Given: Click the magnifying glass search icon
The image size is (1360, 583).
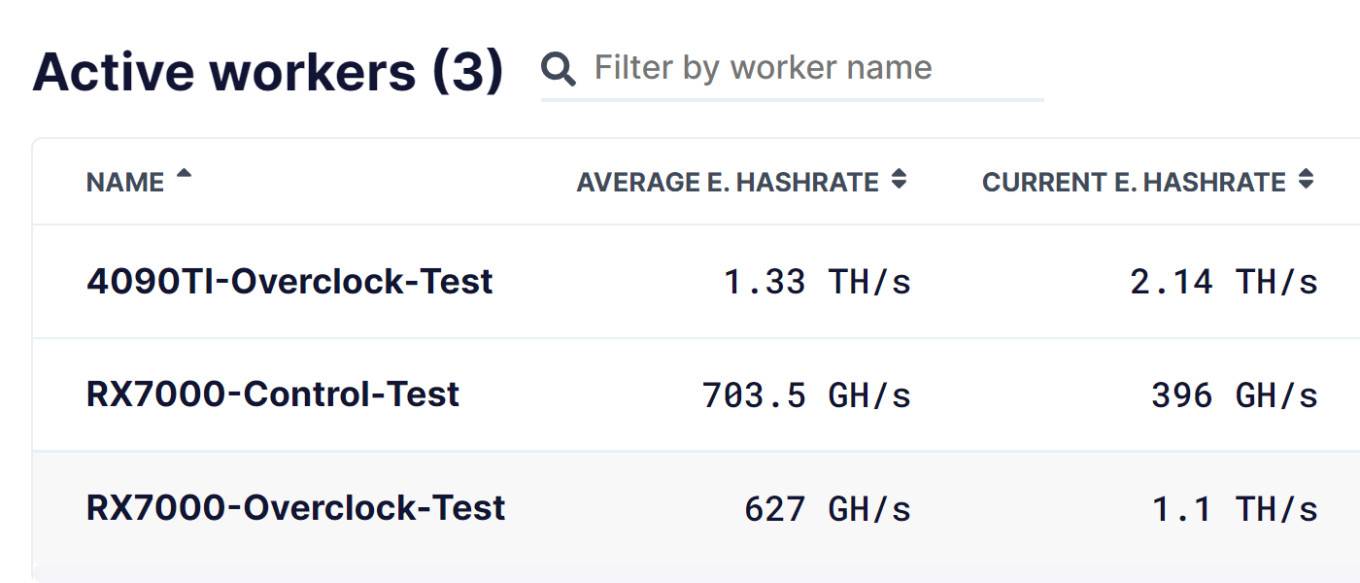Looking at the screenshot, I should click(x=558, y=70).
